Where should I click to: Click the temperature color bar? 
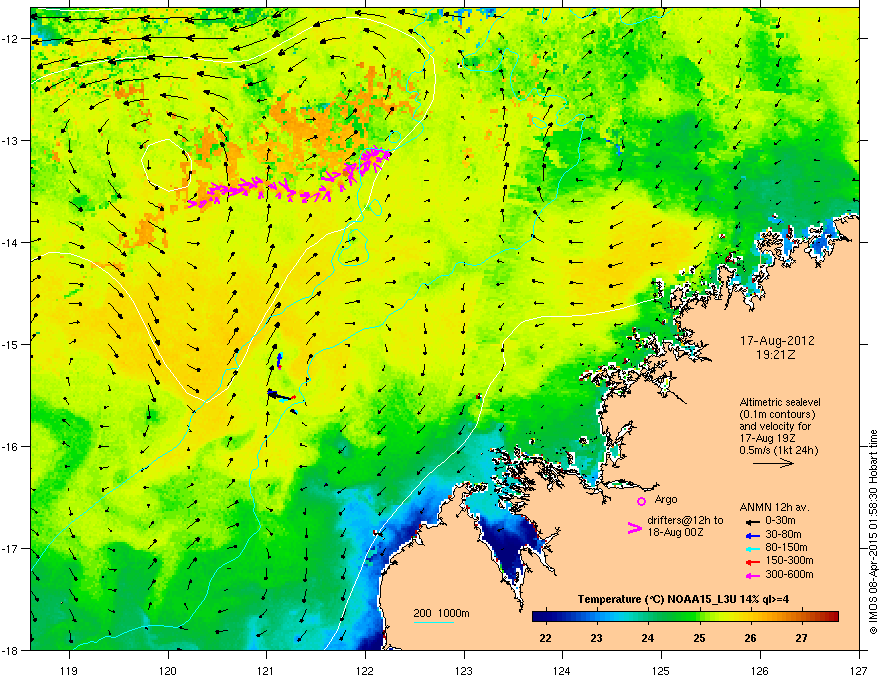click(685, 616)
